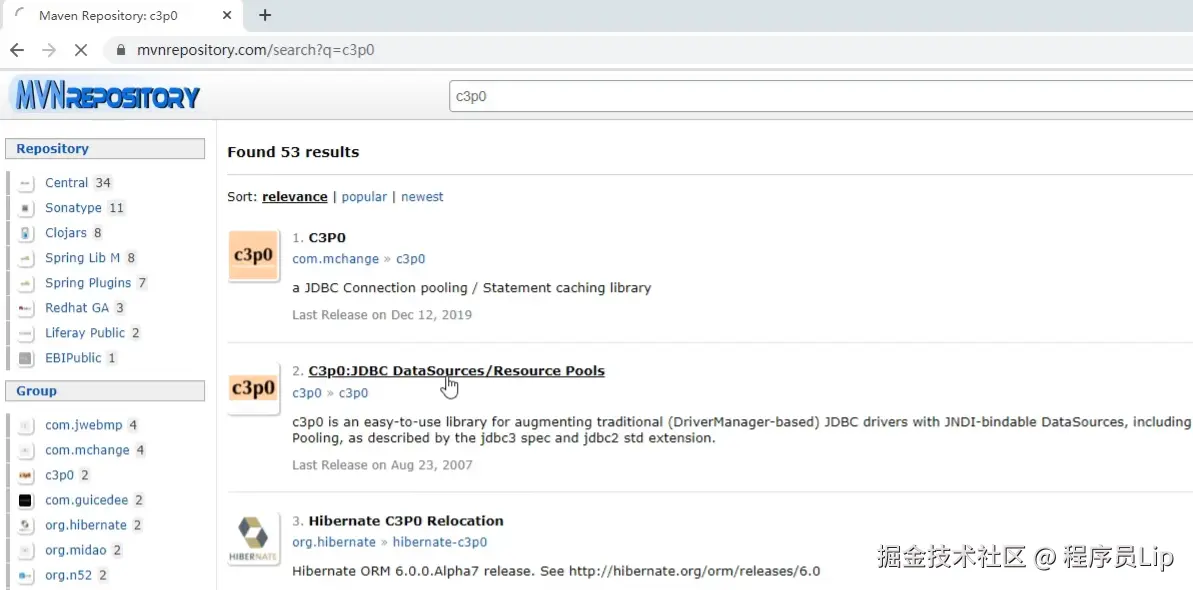Filter by Sonatype repository

click(x=73, y=208)
